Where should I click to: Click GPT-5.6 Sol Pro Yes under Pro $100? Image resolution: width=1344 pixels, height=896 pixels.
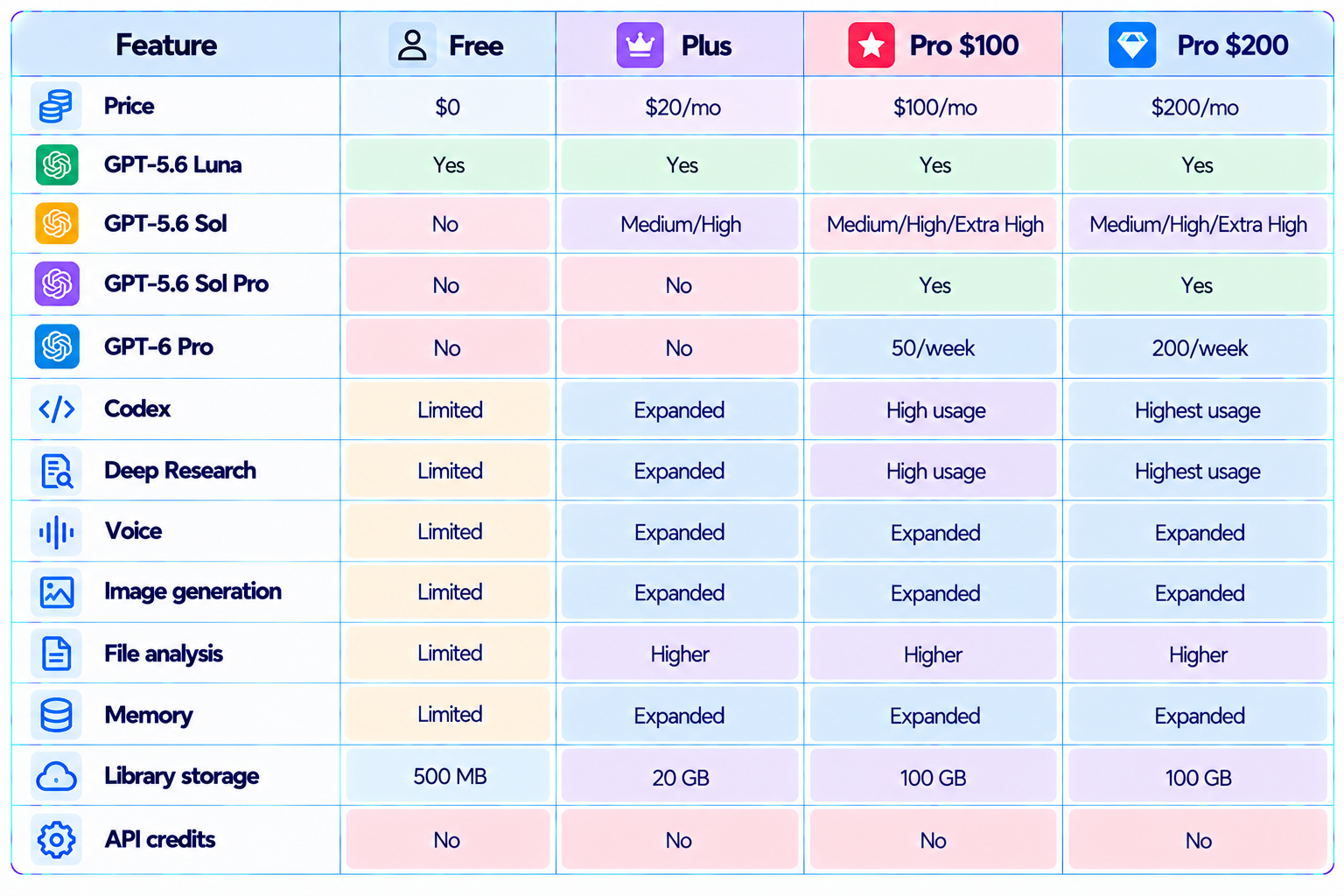934,285
